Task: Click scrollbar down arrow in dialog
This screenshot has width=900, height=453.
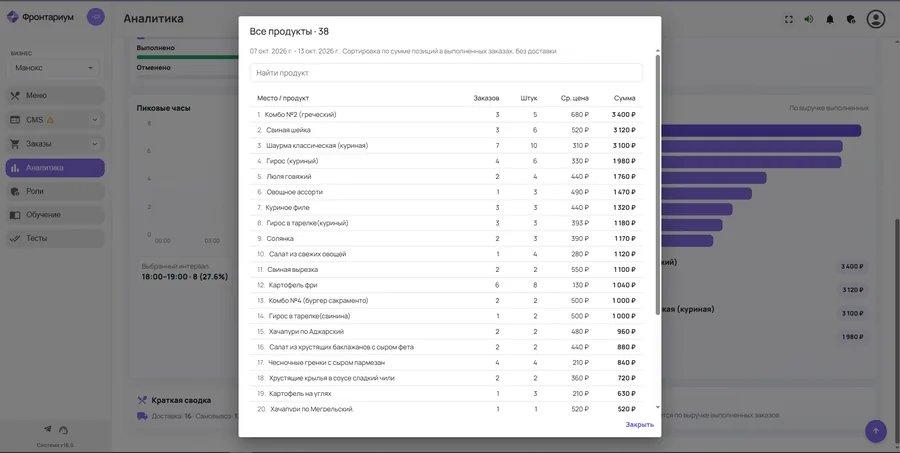Action: click(x=658, y=407)
